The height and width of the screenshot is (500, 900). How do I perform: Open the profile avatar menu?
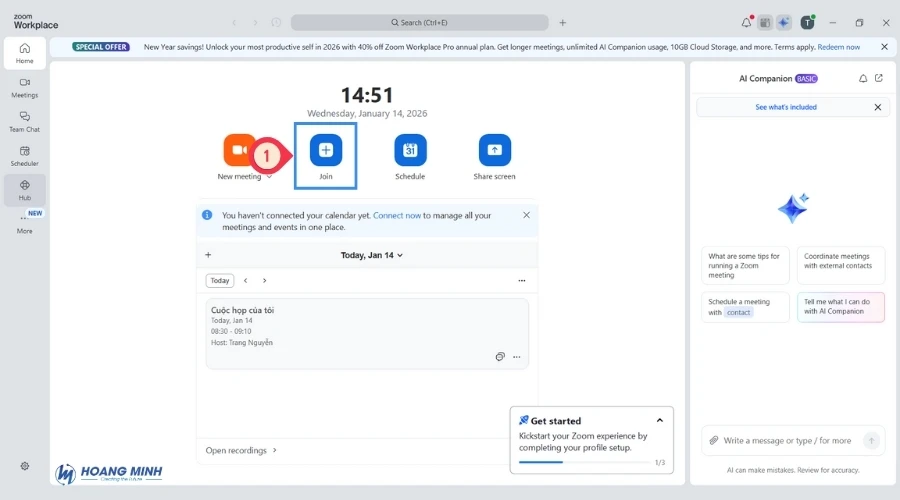(808, 22)
